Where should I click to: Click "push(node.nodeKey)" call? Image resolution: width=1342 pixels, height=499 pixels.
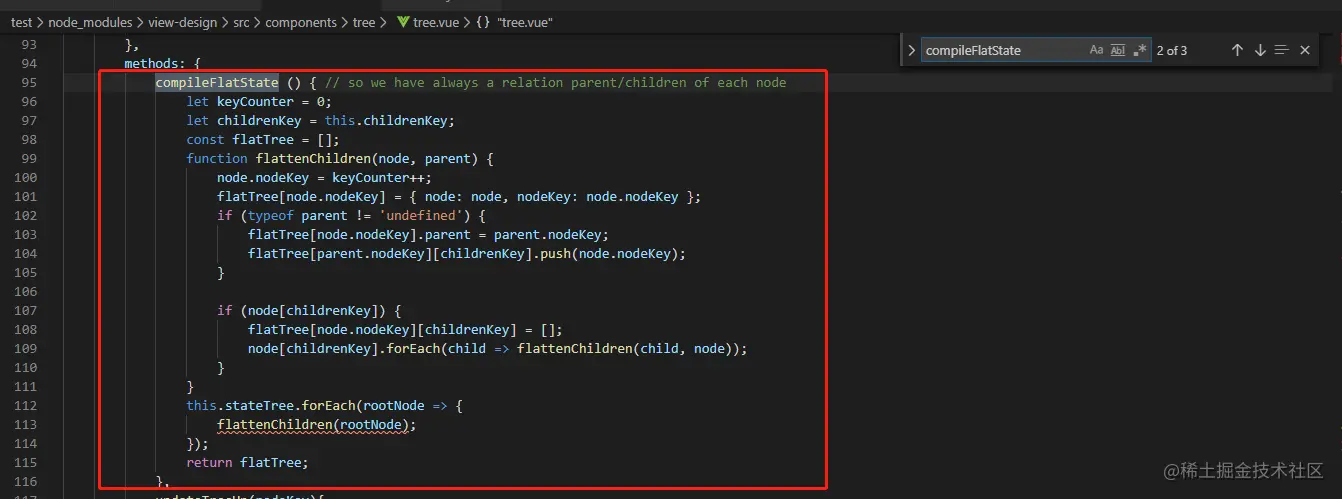point(609,253)
